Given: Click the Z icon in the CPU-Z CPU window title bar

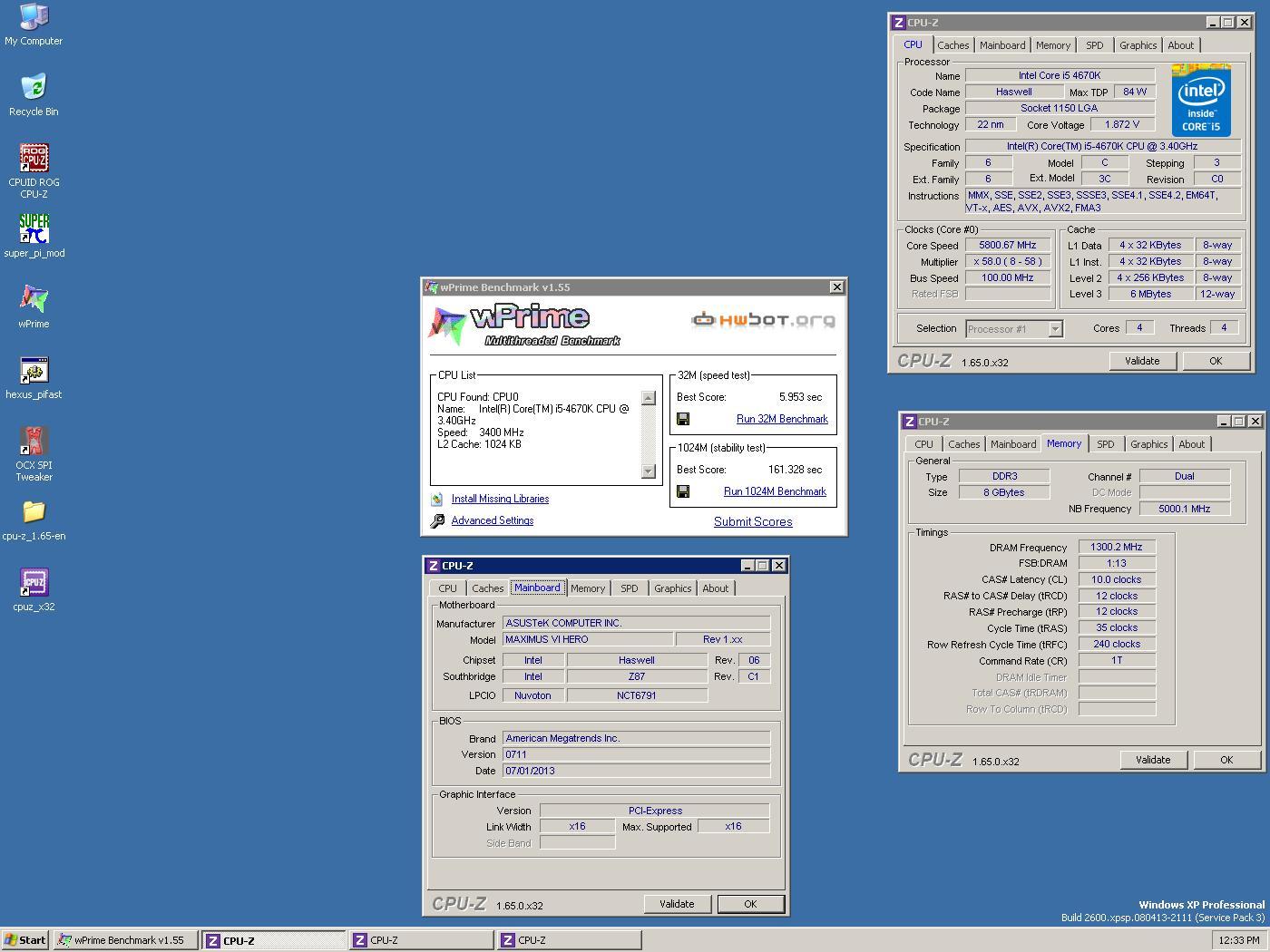Looking at the screenshot, I should click(x=898, y=23).
